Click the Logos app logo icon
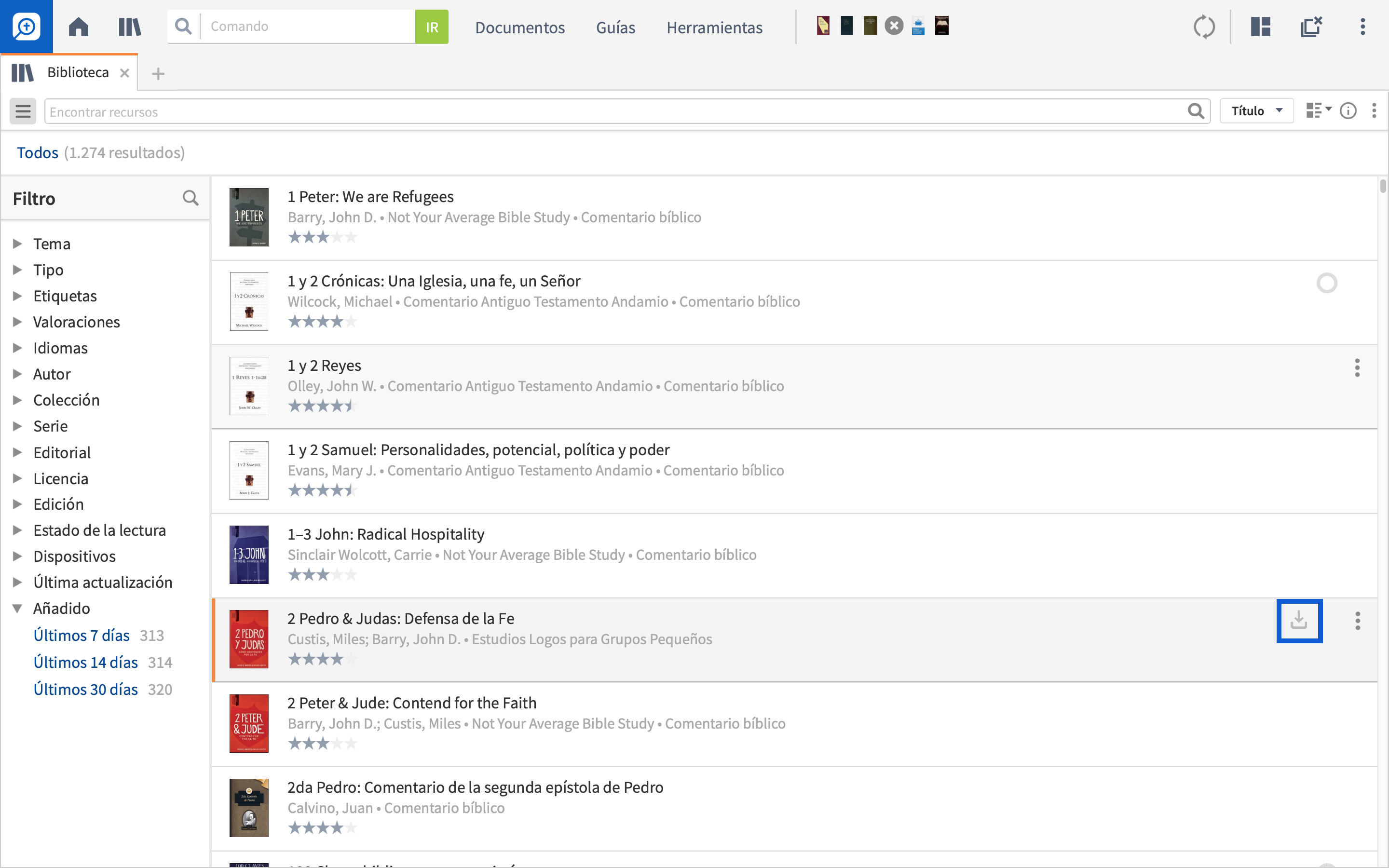Viewport: 1389px width, 868px height. click(x=26, y=27)
